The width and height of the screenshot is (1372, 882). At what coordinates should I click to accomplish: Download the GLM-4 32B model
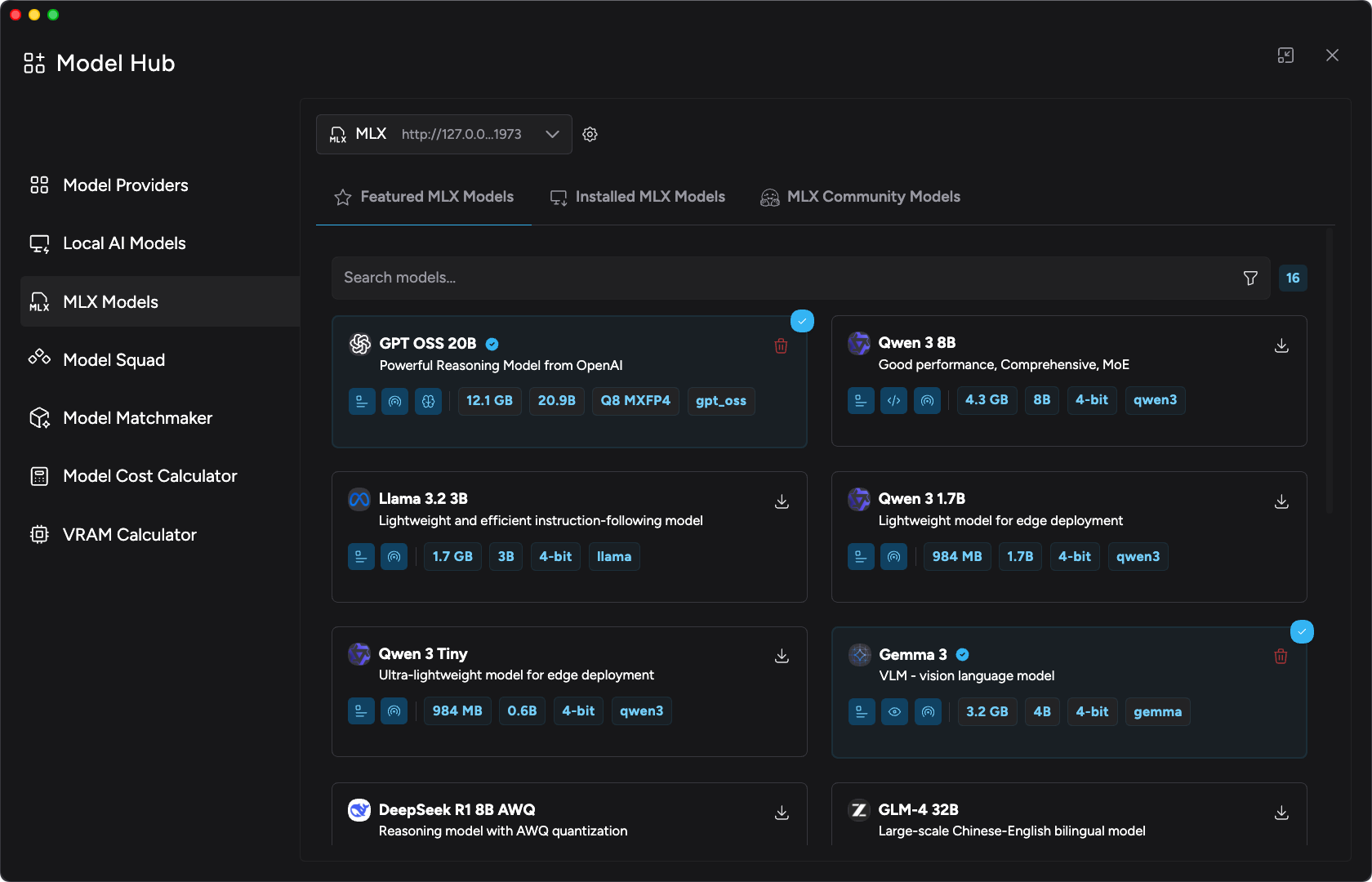[1281, 813]
